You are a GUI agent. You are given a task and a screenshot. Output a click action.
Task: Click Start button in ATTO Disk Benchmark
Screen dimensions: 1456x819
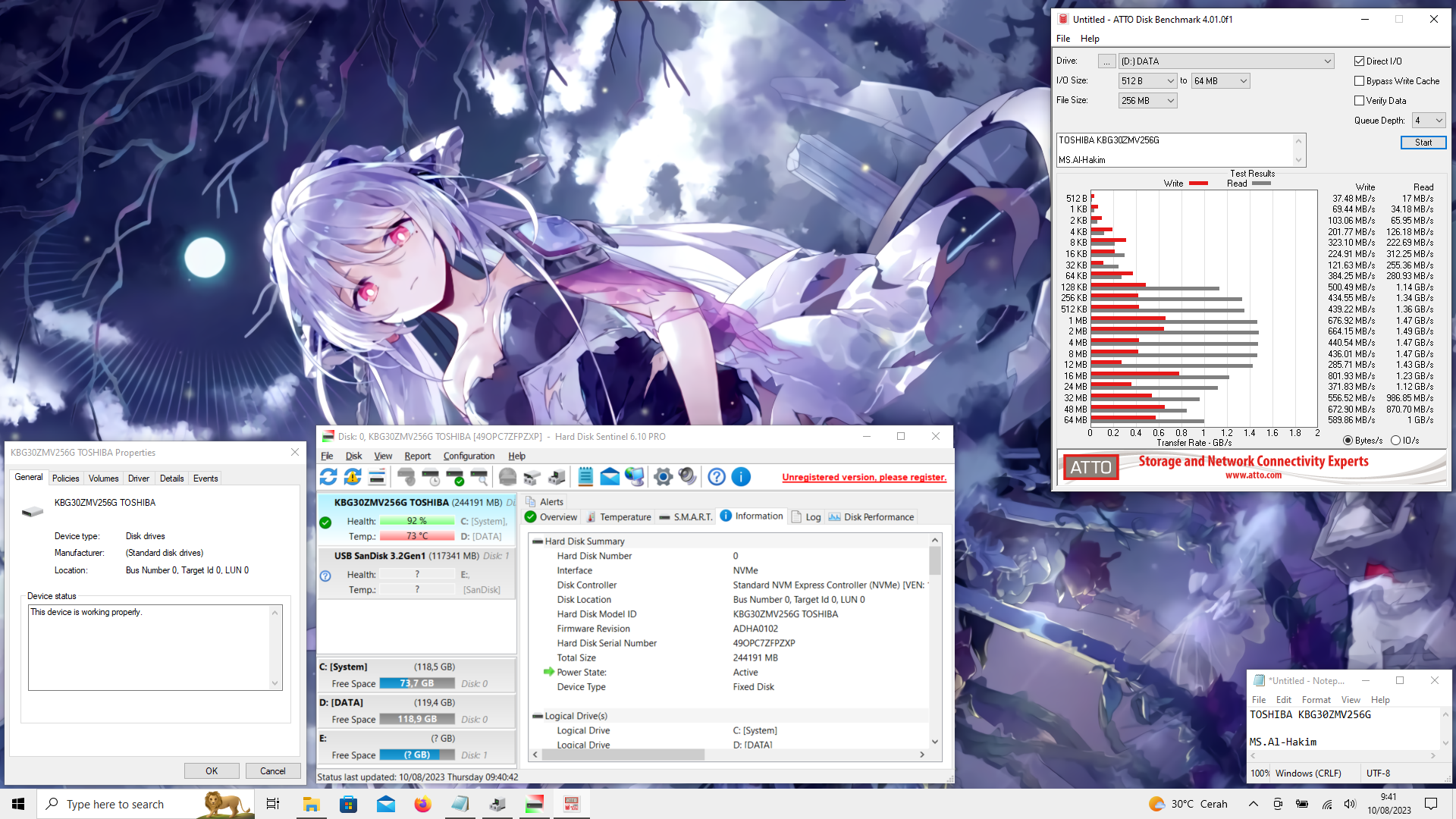[x=1423, y=143]
